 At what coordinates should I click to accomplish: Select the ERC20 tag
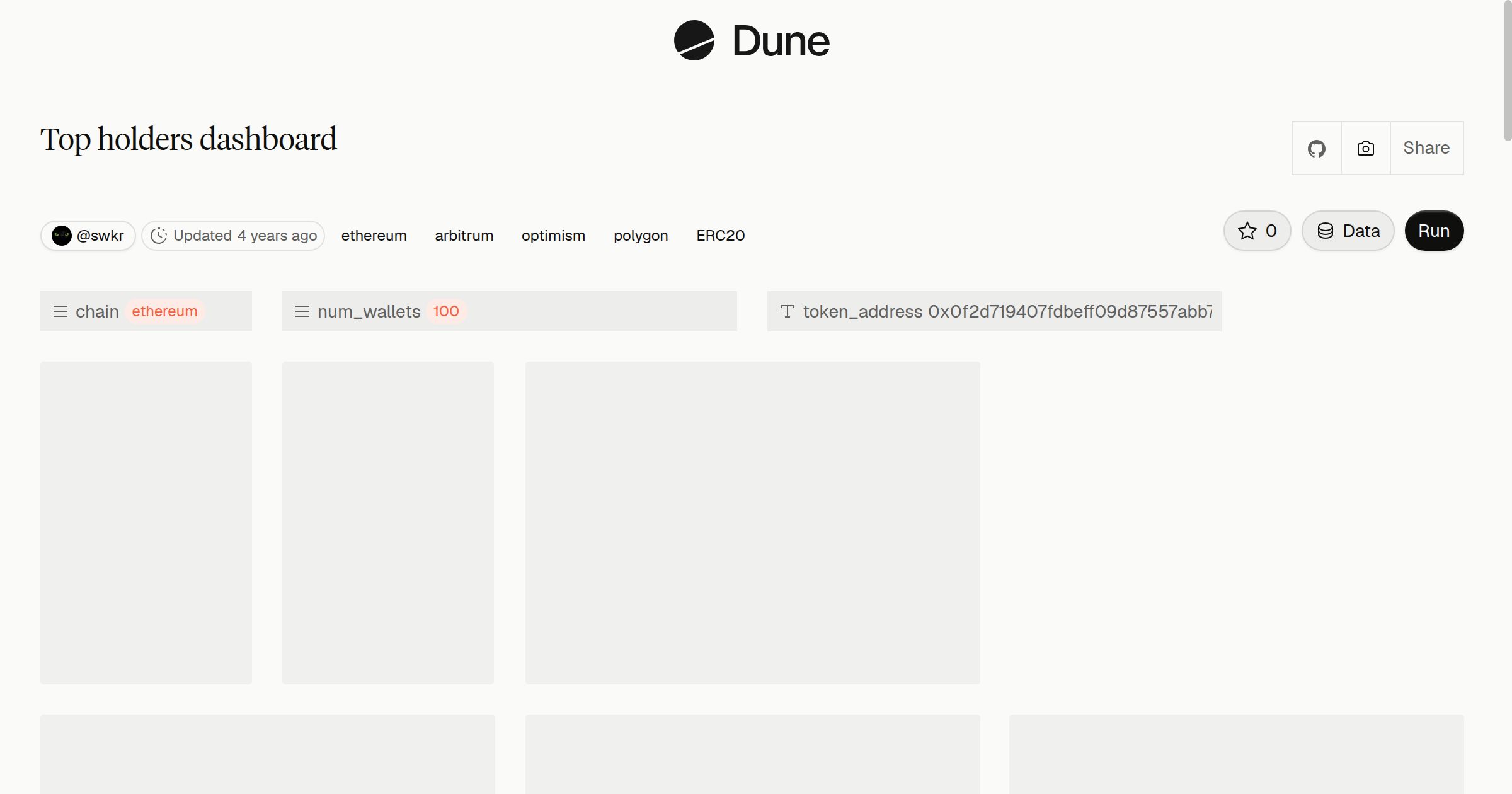(721, 236)
